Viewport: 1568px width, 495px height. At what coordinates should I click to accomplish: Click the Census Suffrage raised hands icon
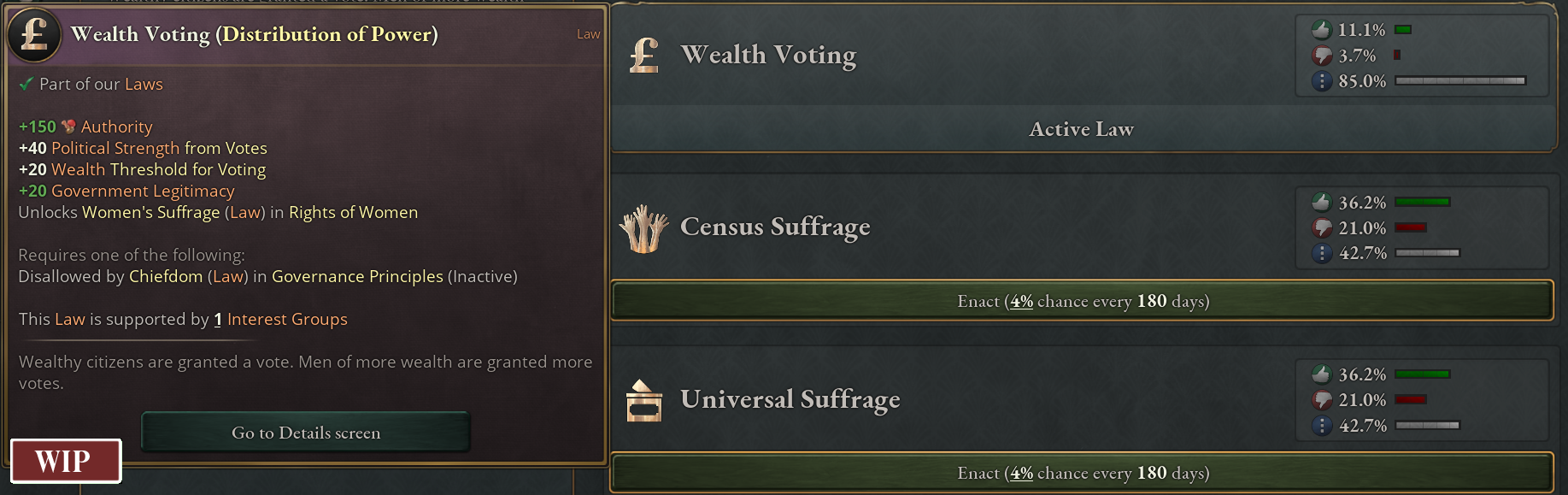[643, 228]
